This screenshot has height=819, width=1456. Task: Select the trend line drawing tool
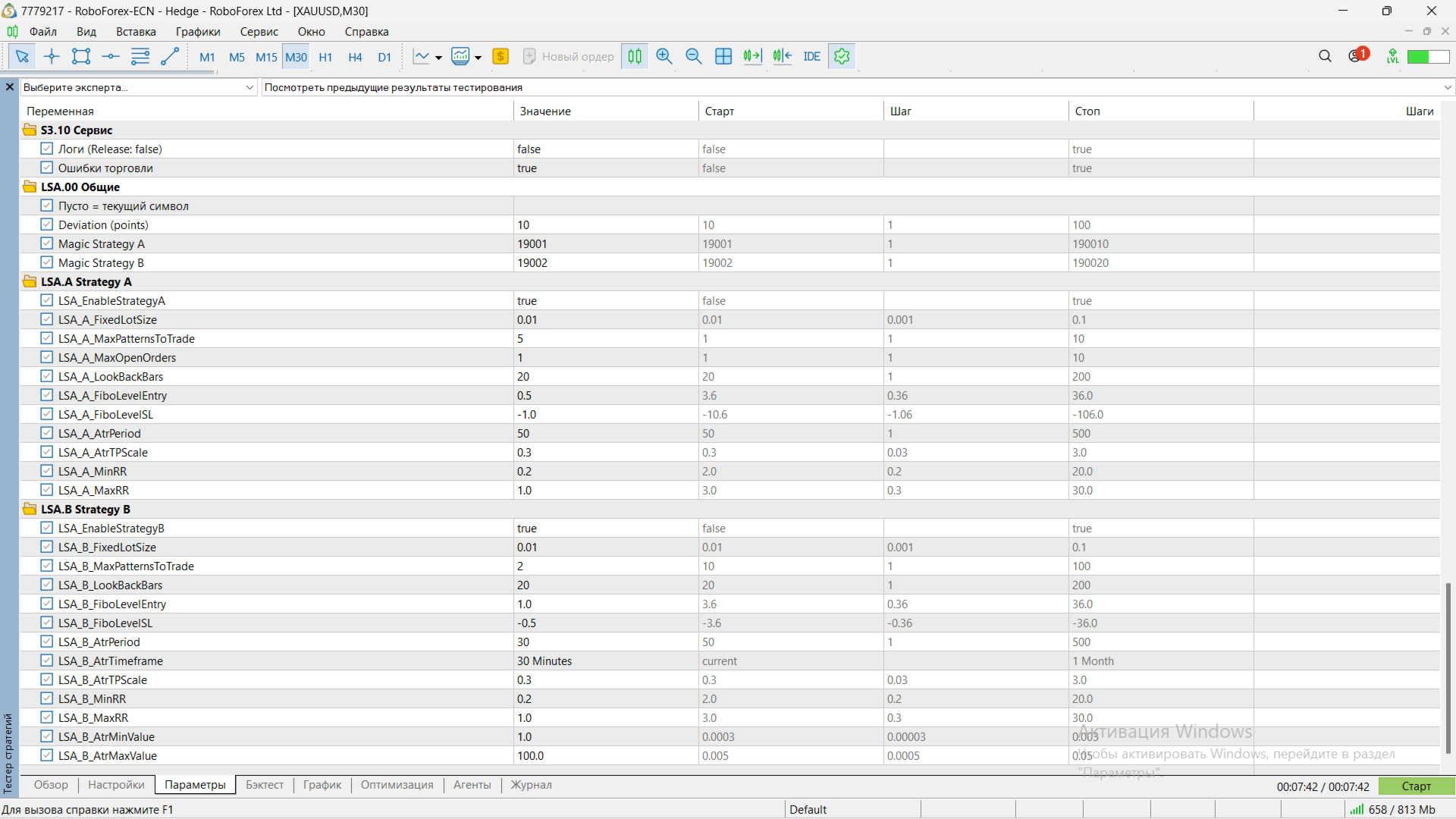[x=170, y=56]
